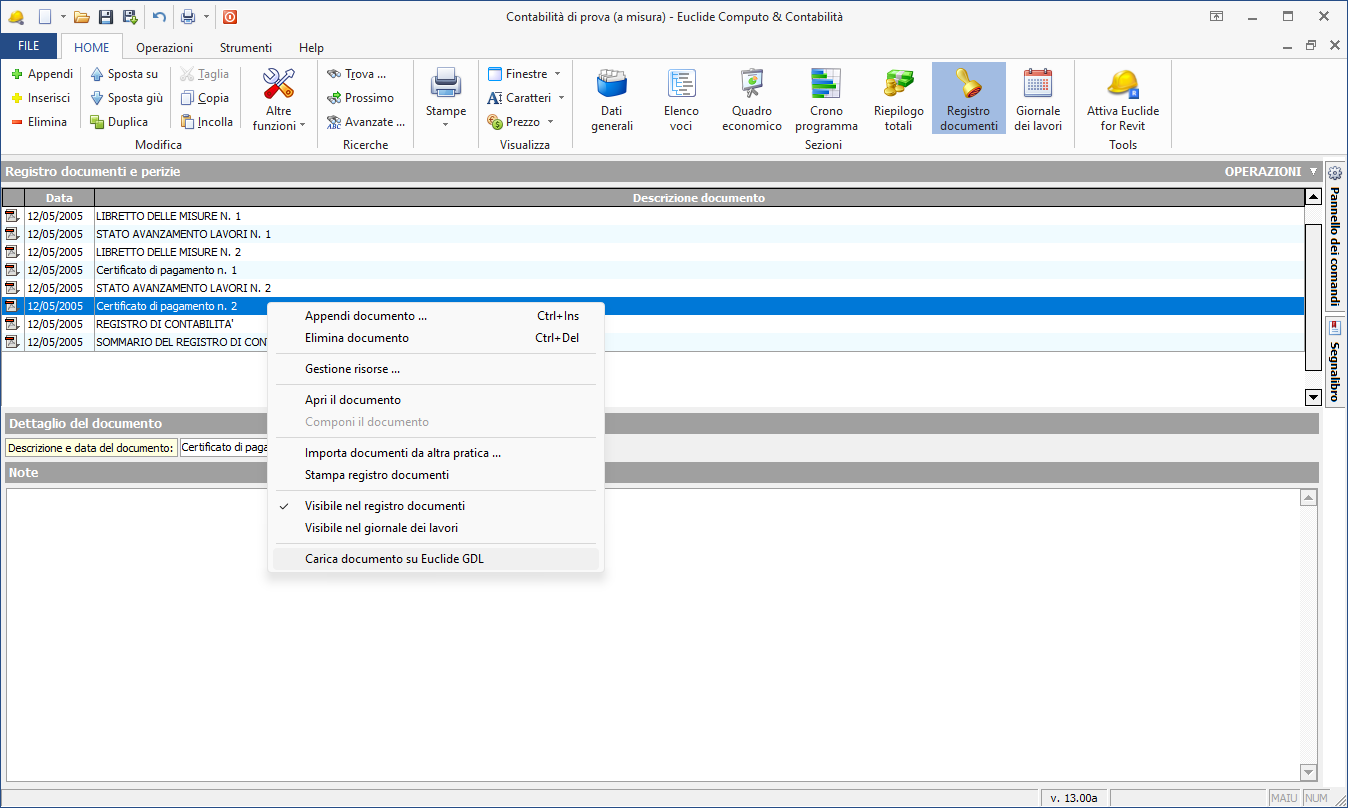Screen dimensions: 1348x808
Task: Toggle Visibile nel registro documenti option
Action: coord(384,506)
